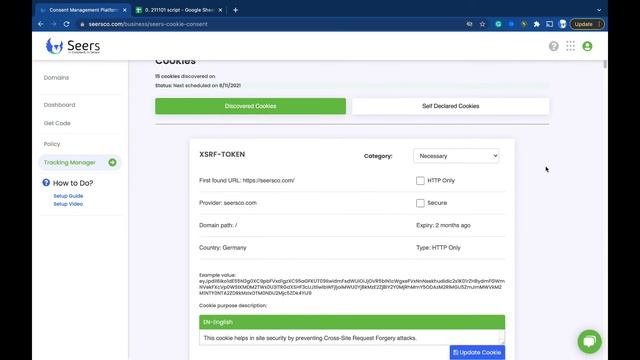Click the status Next scheduled text
The image size is (640, 360).
tap(198, 85)
